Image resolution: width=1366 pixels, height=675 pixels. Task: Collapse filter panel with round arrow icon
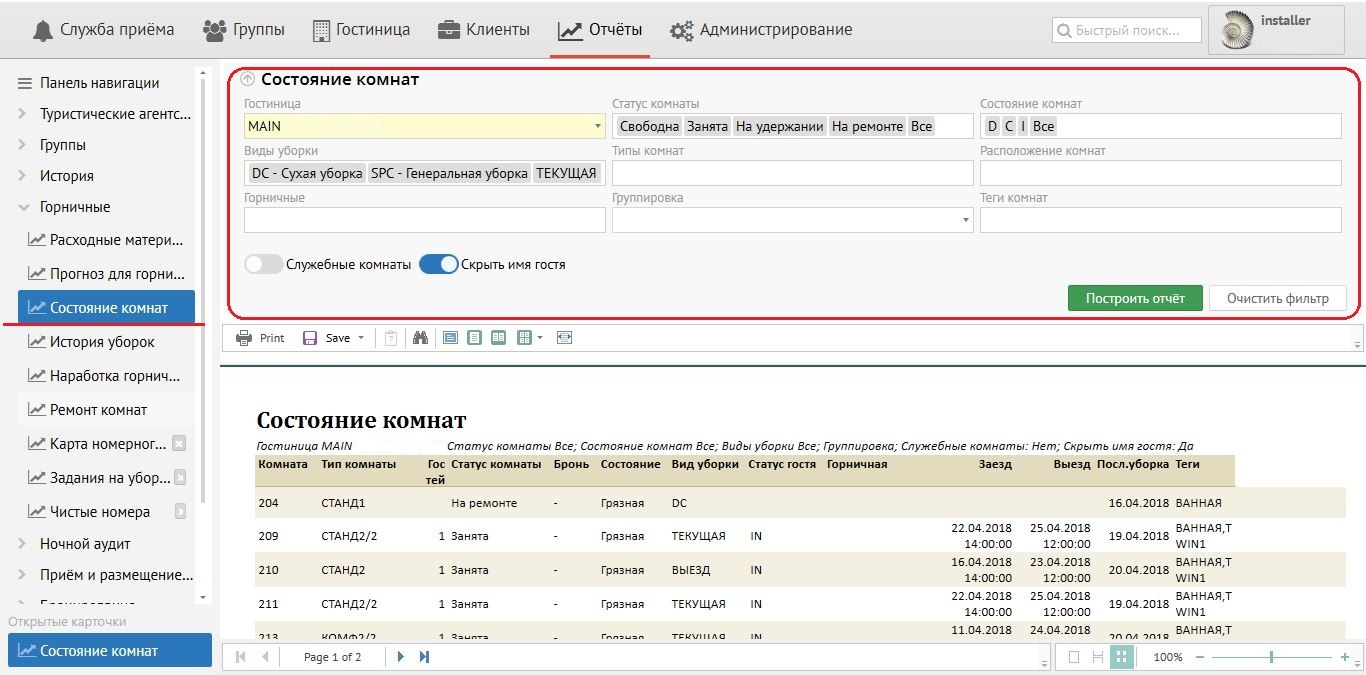248,80
